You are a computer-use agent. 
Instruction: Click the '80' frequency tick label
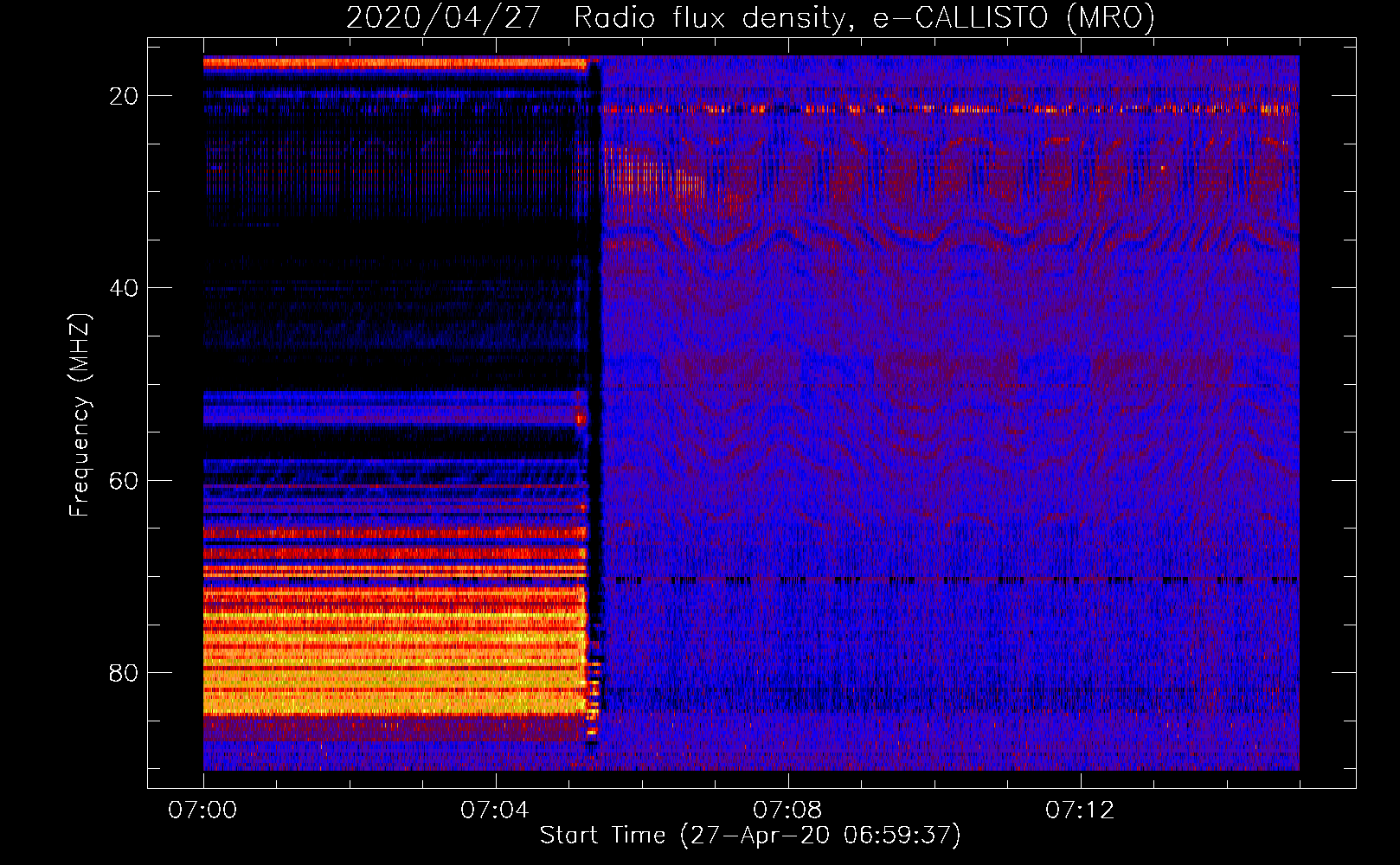pyautogui.click(x=124, y=673)
